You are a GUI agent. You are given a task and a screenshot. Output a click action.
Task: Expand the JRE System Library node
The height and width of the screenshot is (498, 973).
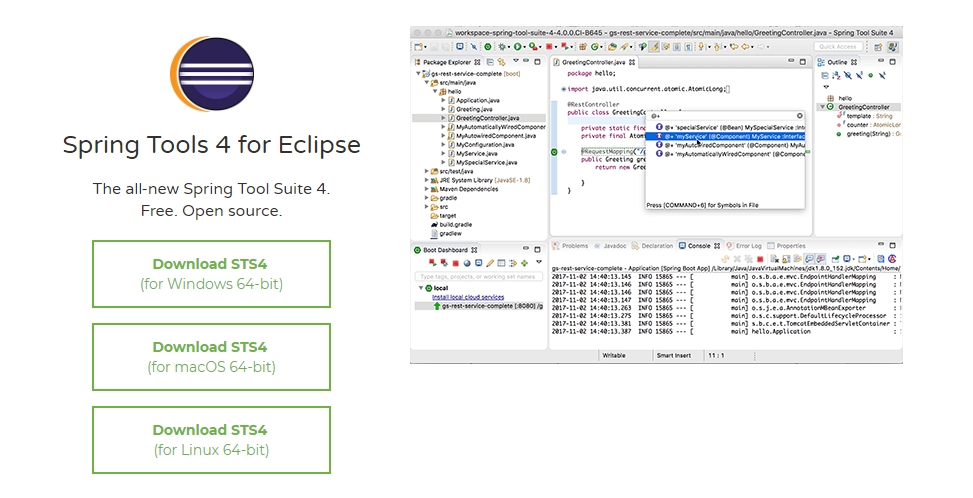pyautogui.click(x=427, y=180)
